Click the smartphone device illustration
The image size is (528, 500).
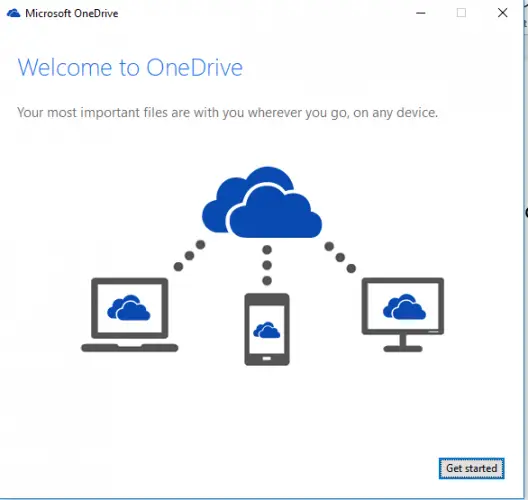click(267, 329)
